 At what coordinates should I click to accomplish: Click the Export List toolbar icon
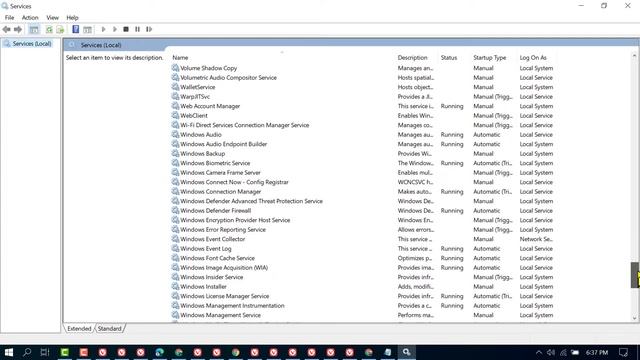(60, 29)
